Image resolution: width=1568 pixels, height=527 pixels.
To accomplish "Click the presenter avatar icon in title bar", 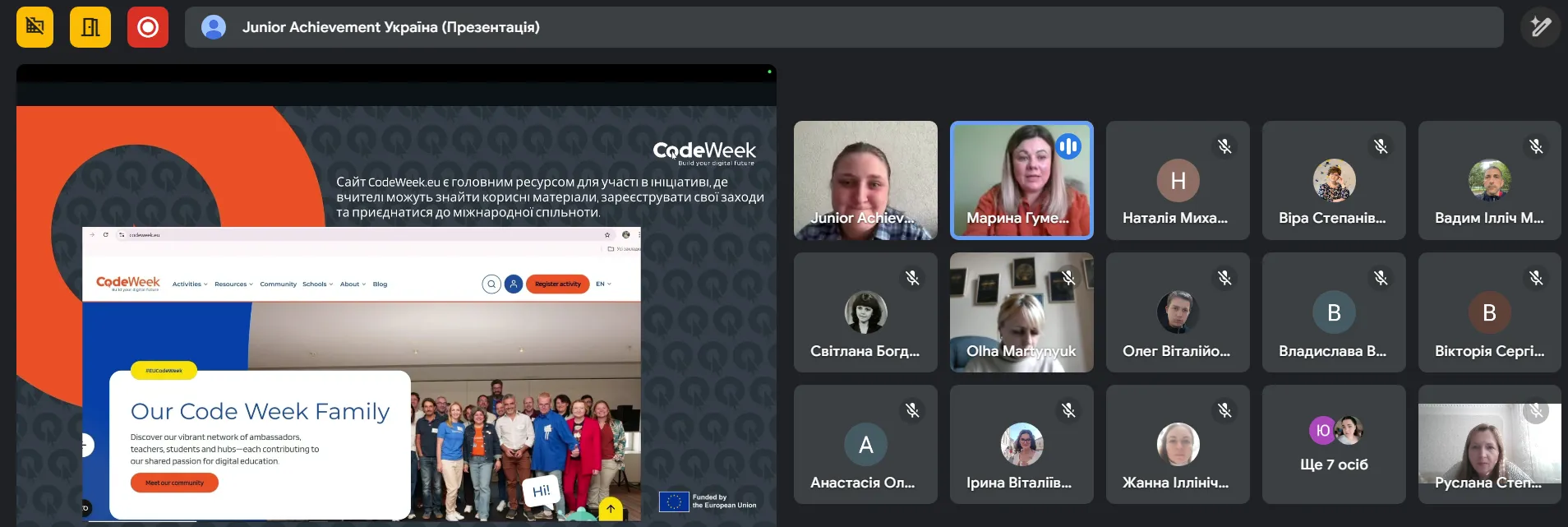I will pos(214,27).
